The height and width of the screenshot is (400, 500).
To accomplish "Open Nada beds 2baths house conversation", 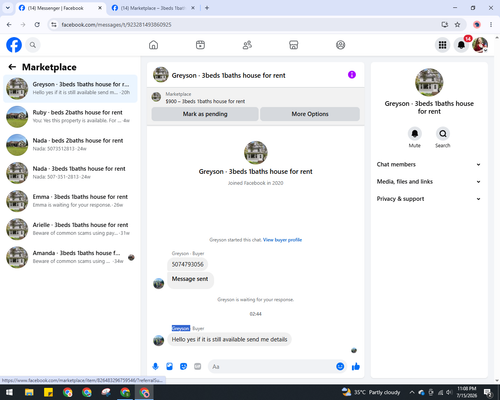I will tap(70, 145).
